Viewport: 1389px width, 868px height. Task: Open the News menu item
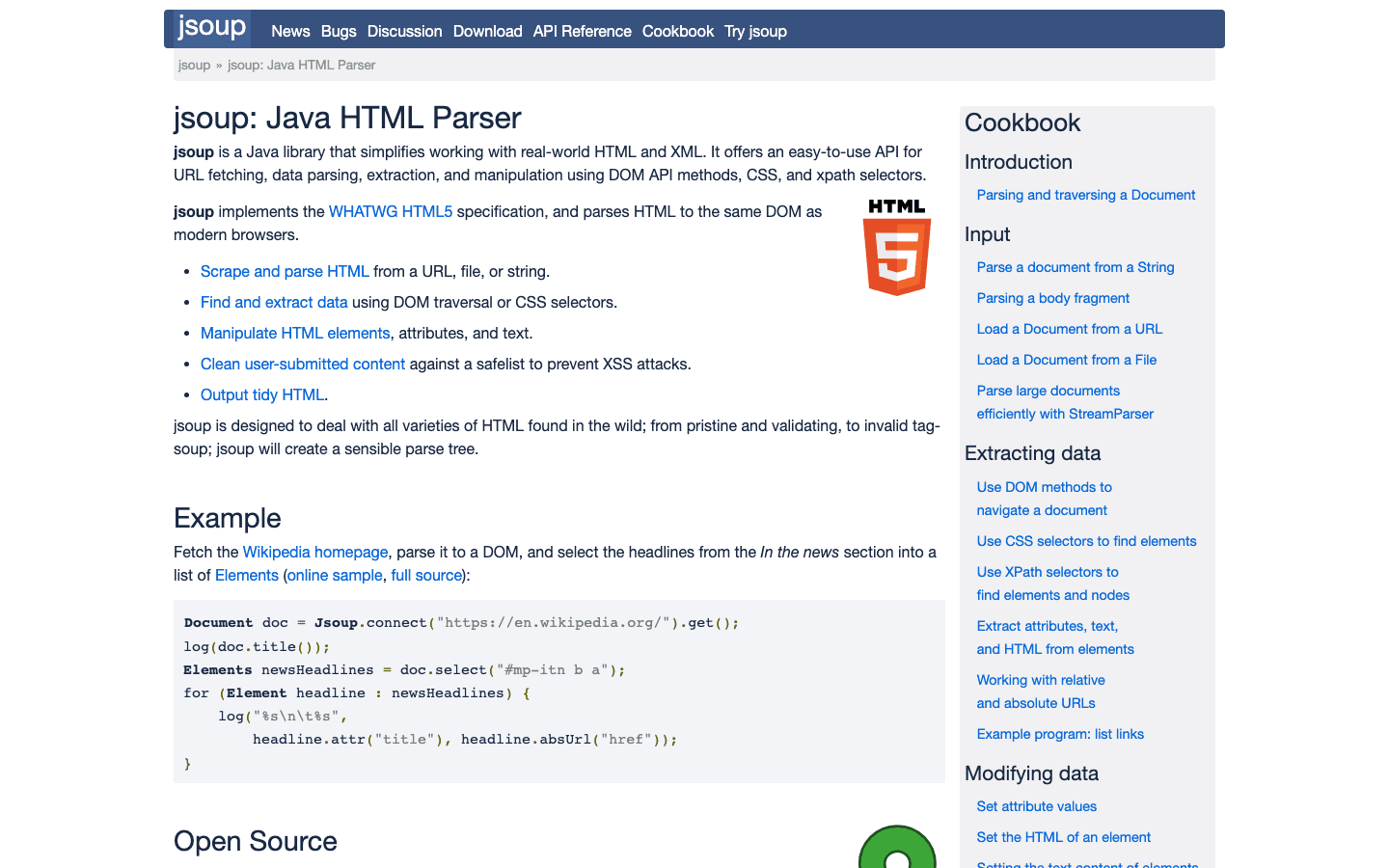[x=290, y=31]
